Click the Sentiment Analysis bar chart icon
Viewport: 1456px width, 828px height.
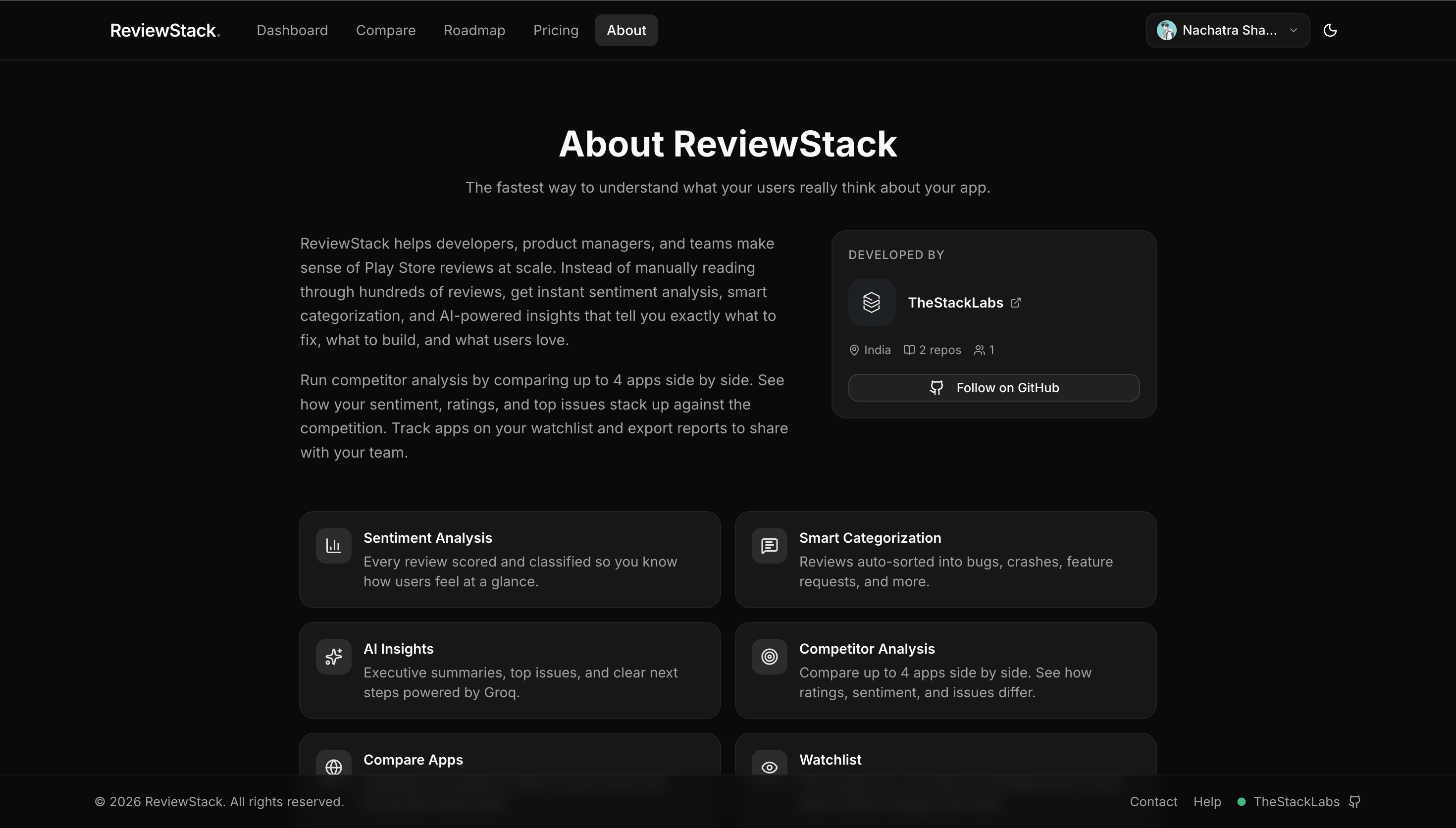click(334, 546)
